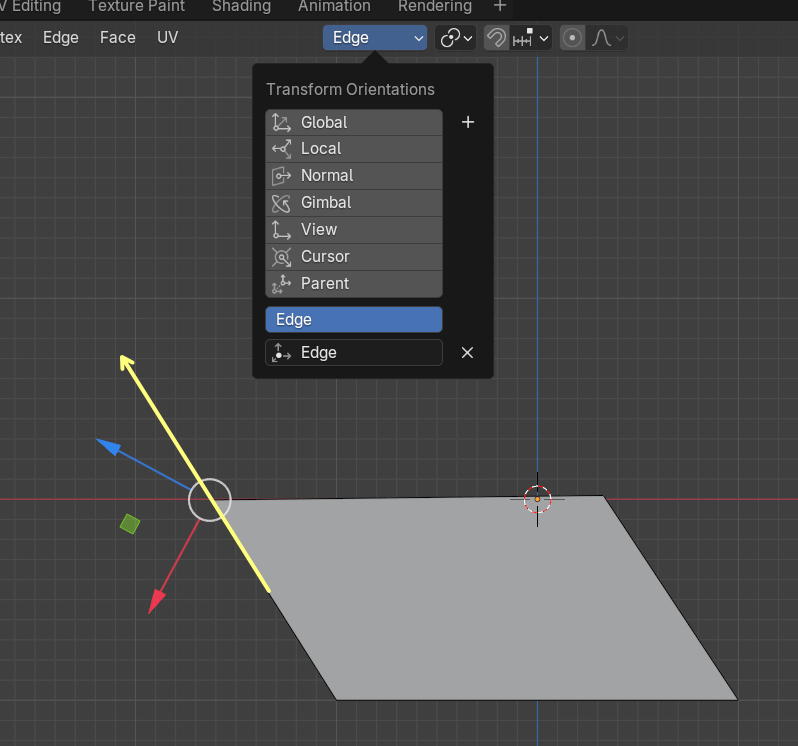This screenshot has width=798, height=746.
Task: Switch to Rendering workspace tab
Action: 435,7
